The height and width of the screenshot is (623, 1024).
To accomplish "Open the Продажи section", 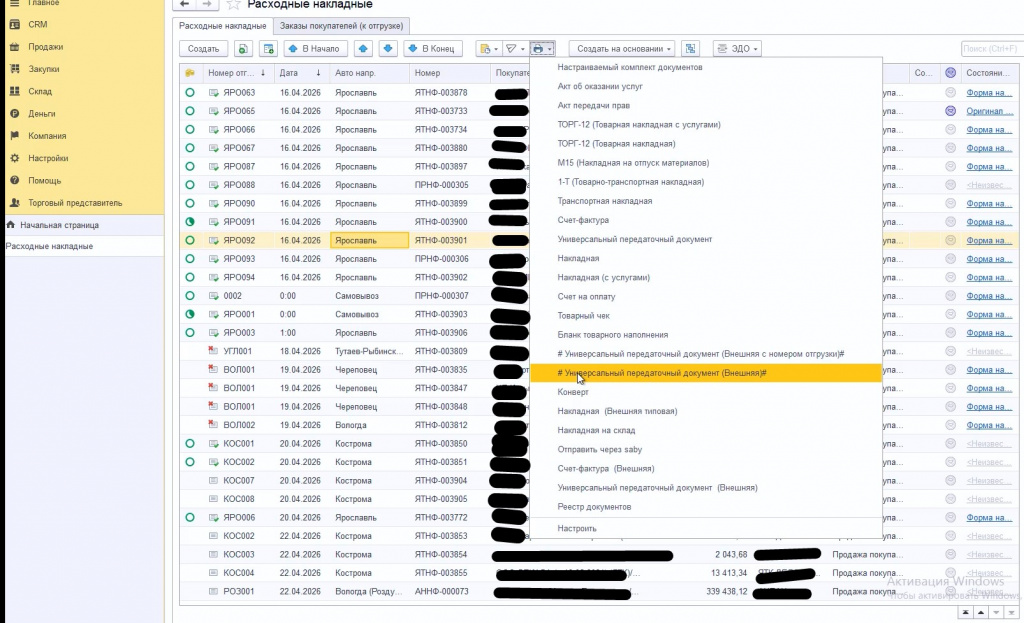I will [x=46, y=46].
